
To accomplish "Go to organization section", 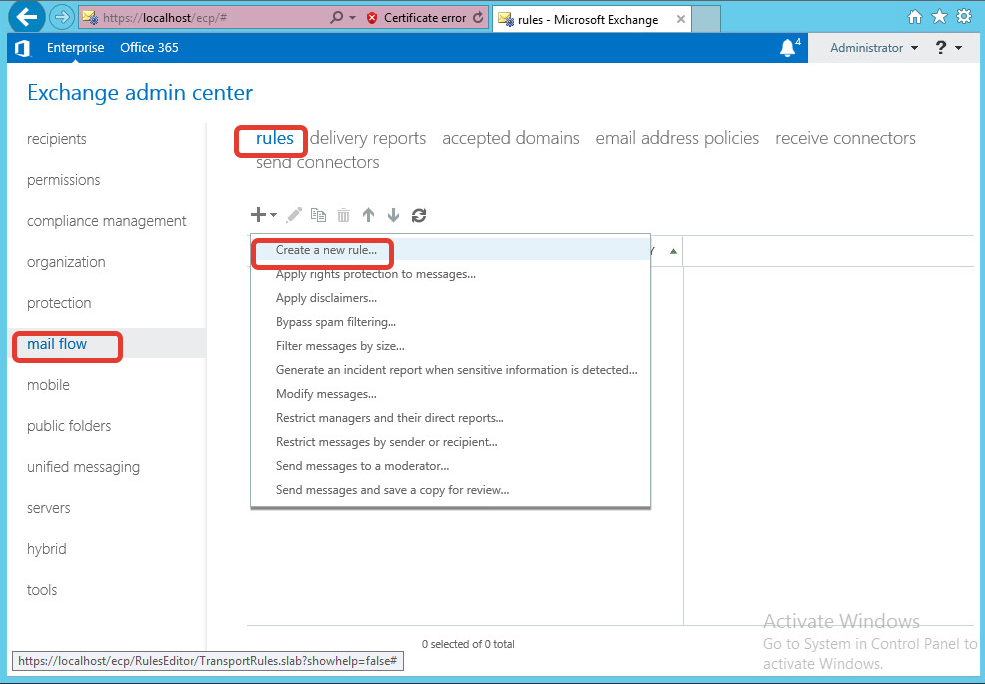I will (x=66, y=262).
